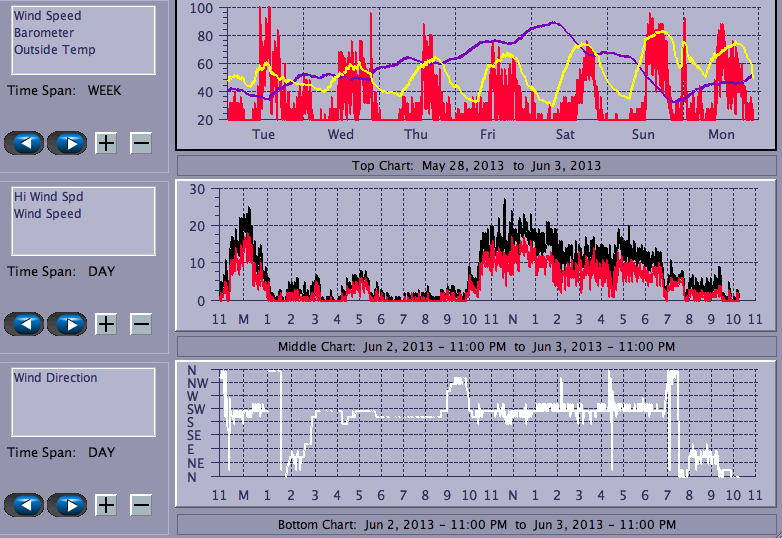Select Outside Temp in top chart list
Image resolution: width=782 pixels, height=538 pixels.
[x=55, y=50]
